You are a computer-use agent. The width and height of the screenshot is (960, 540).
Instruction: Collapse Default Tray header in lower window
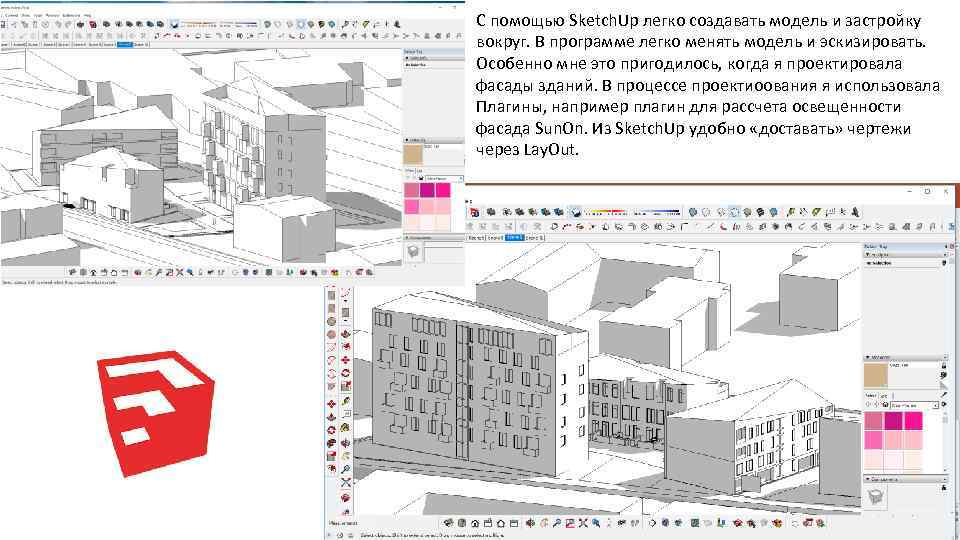904,246
